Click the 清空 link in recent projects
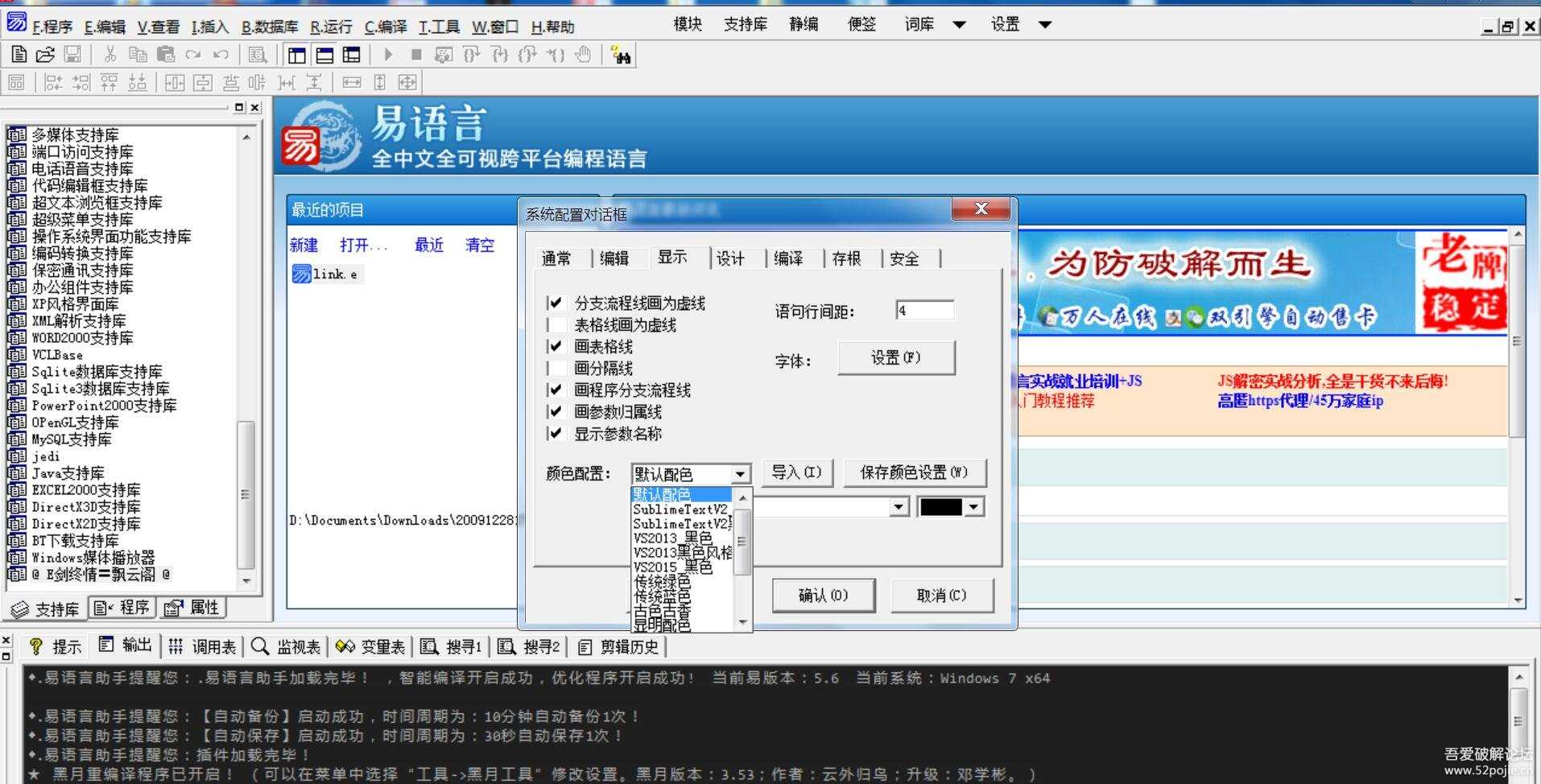The width and height of the screenshot is (1541, 784). pyautogui.click(x=480, y=246)
